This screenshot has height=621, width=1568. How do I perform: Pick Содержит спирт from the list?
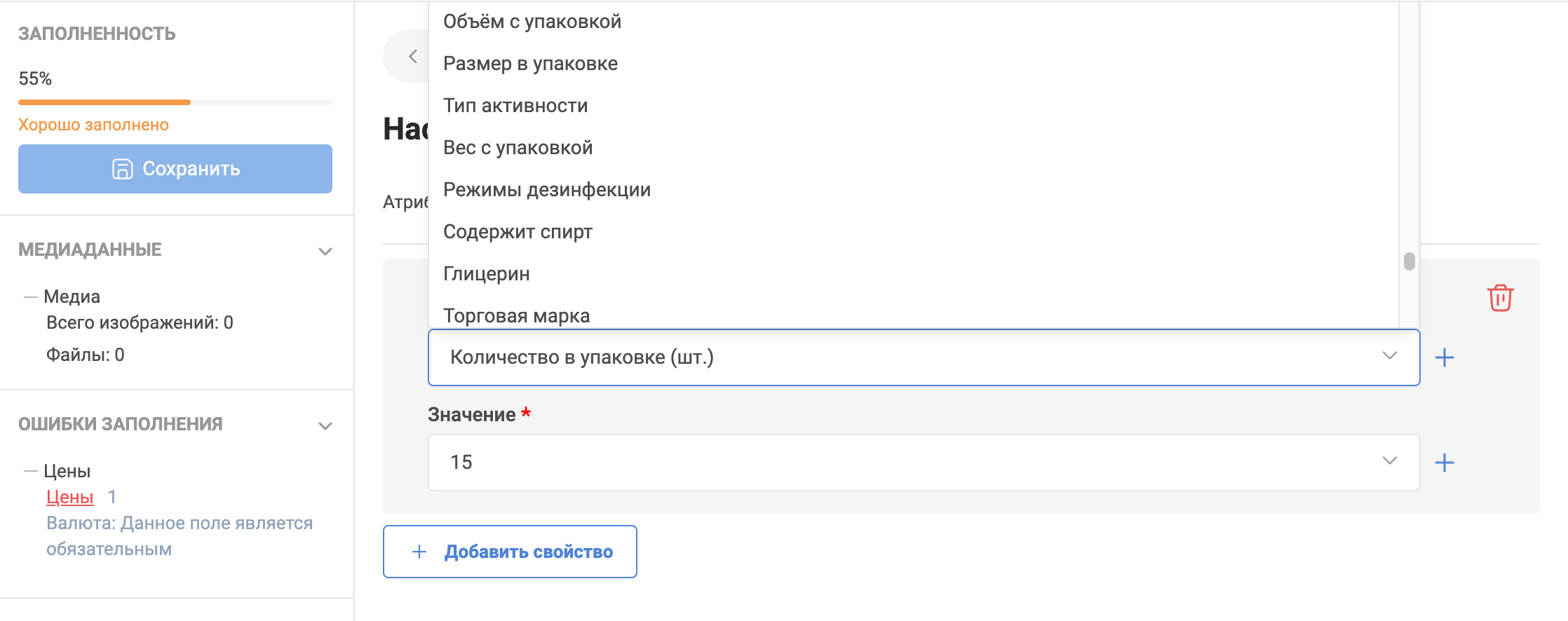pyautogui.click(x=518, y=232)
